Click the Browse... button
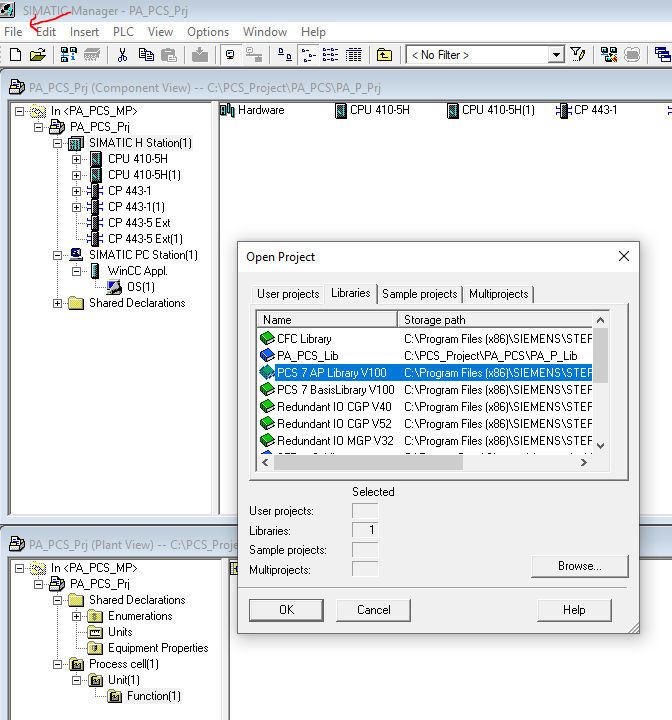This screenshot has height=720, width=672. pyautogui.click(x=580, y=566)
